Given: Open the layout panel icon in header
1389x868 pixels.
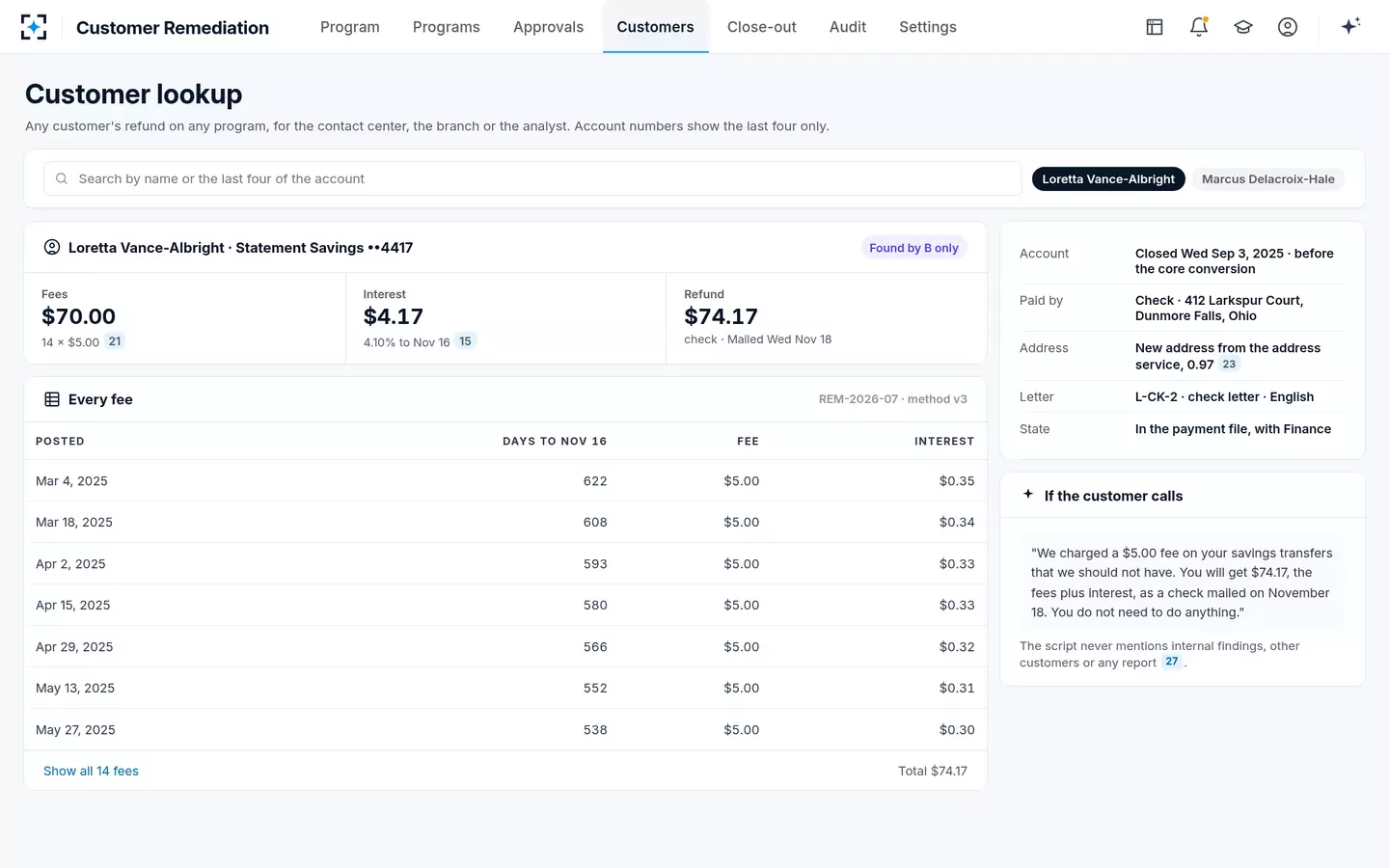Looking at the screenshot, I should 1155,27.
